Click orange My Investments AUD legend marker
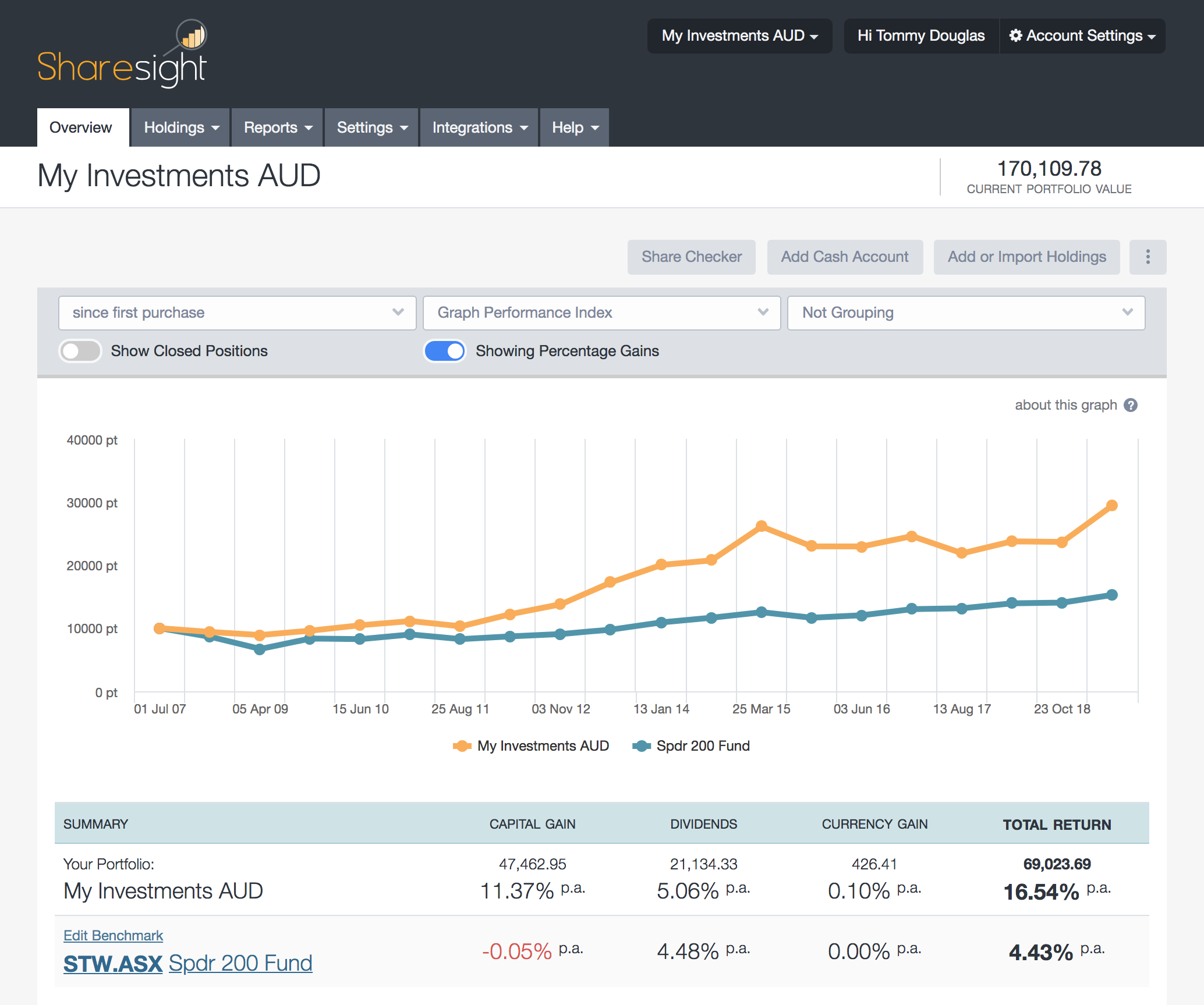The width and height of the screenshot is (1204, 1005). pos(462,746)
